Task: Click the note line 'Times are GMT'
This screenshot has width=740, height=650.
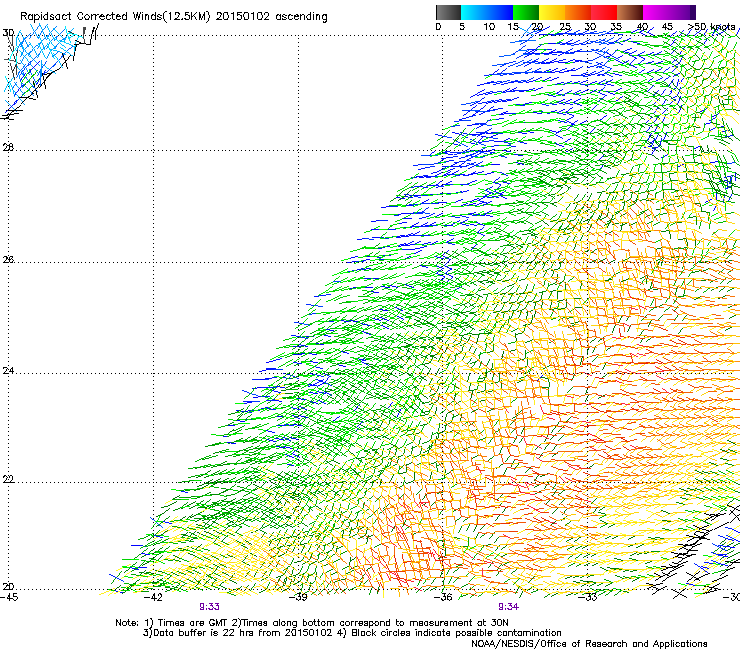Action: (193, 623)
